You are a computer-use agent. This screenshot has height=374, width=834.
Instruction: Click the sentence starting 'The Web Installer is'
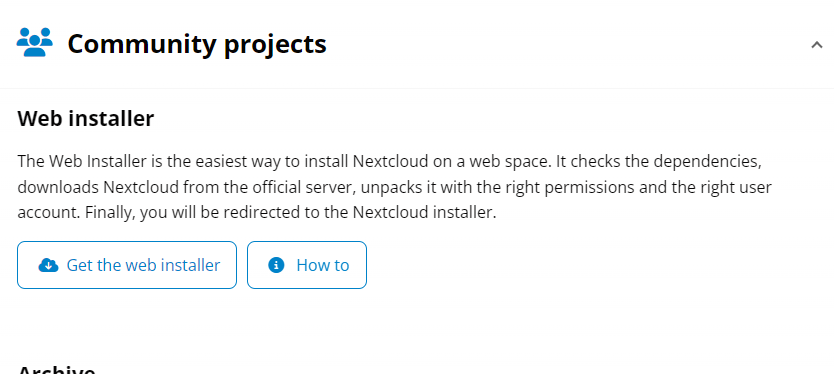[x=285, y=161]
